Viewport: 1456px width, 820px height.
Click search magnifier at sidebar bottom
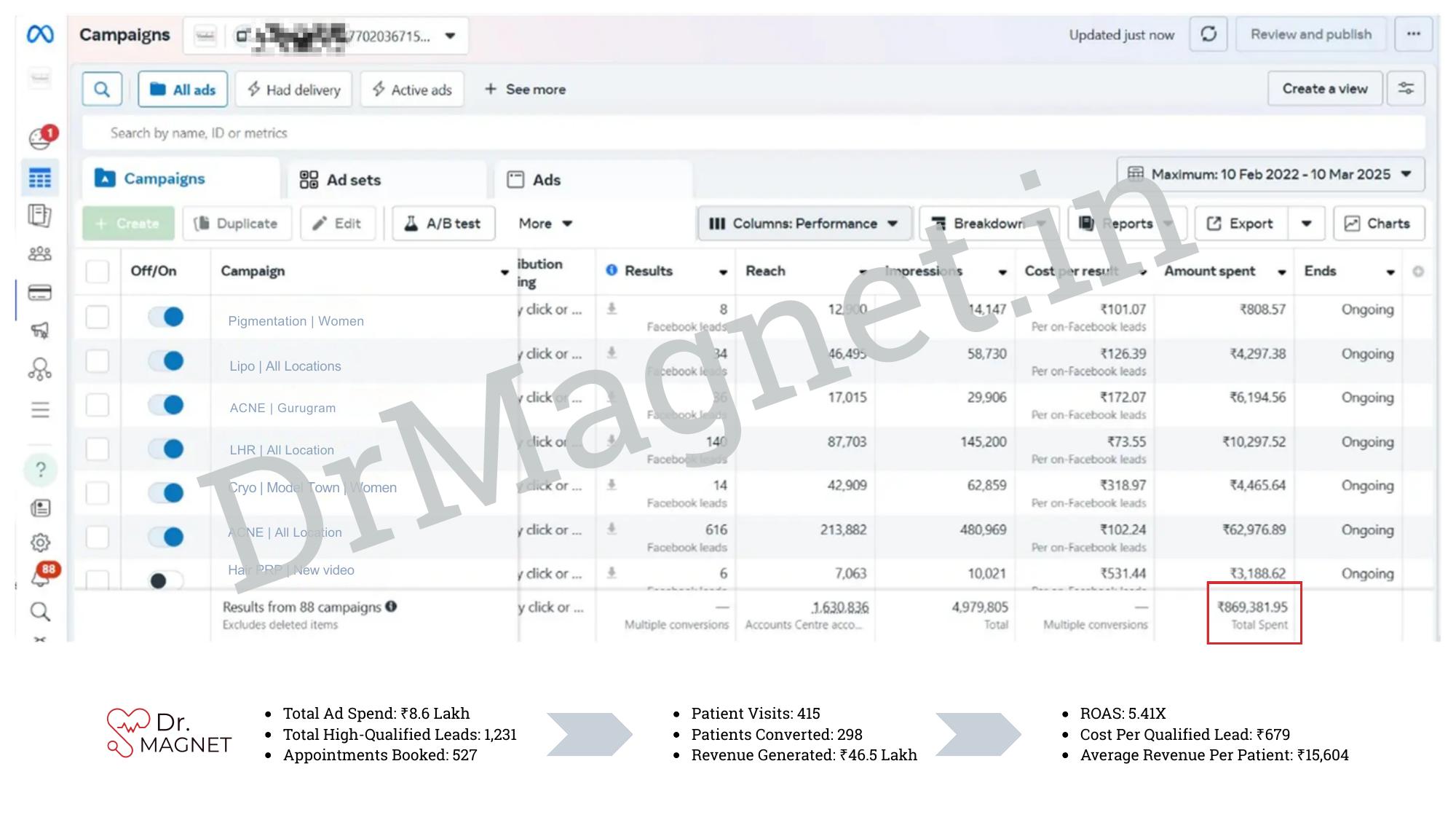coord(40,612)
